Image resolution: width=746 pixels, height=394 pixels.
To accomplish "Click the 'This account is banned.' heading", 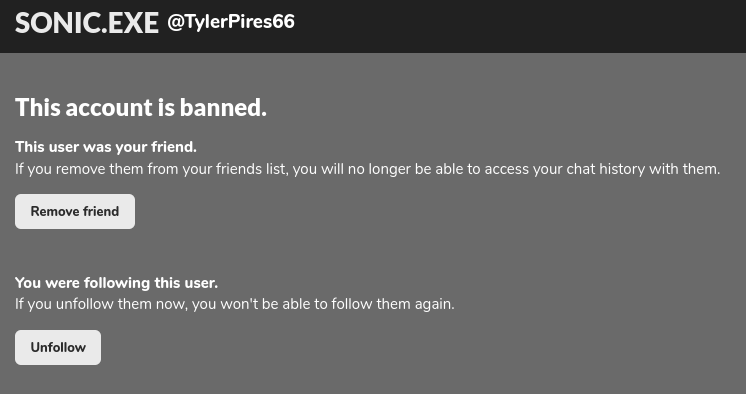I will pos(141,108).
